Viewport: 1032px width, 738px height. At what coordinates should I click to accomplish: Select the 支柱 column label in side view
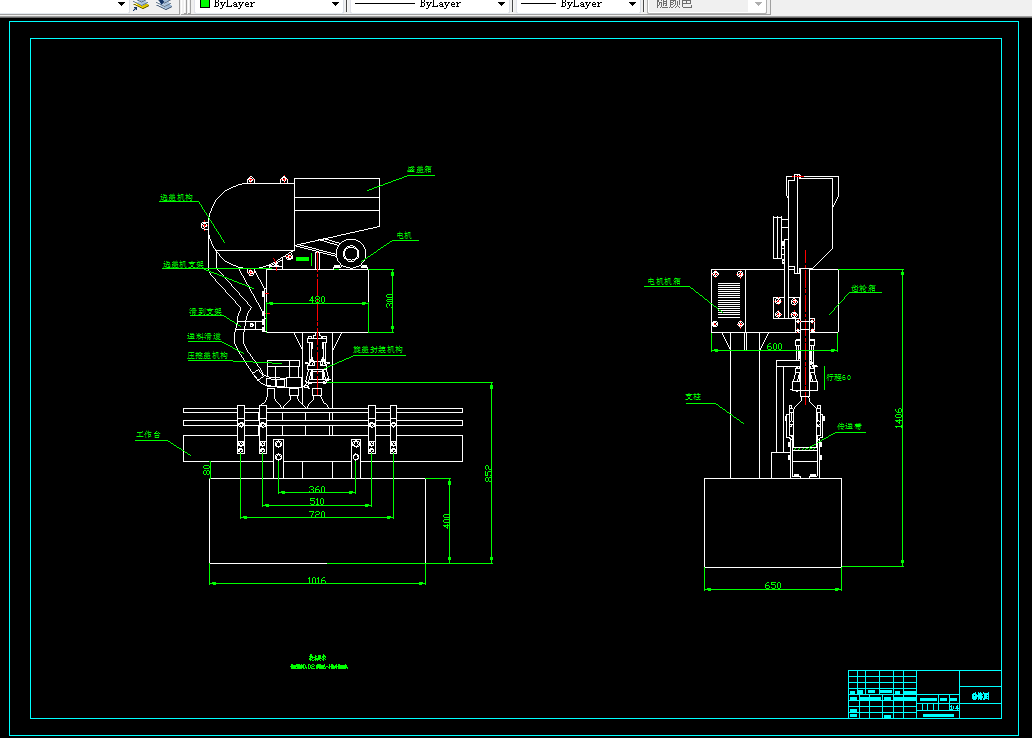[693, 397]
